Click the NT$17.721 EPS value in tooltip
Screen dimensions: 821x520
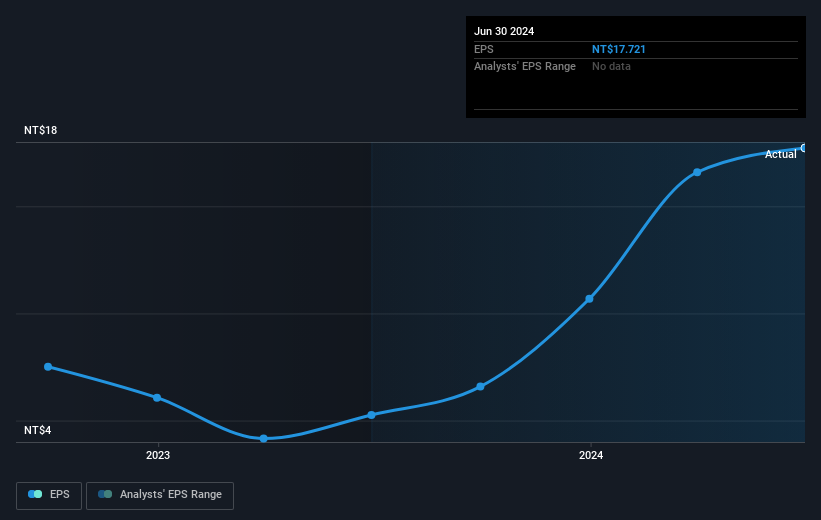[x=618, y=49]
